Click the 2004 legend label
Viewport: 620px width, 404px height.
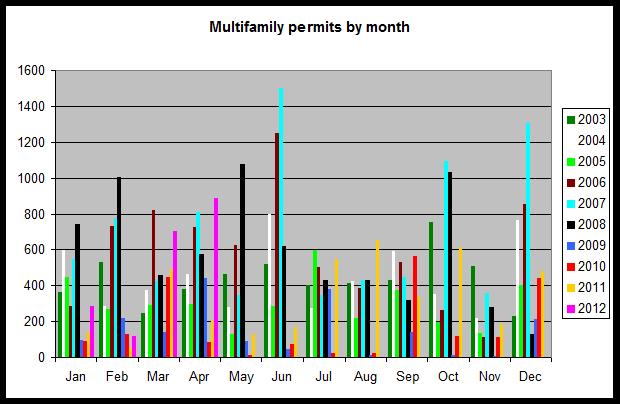tap(591, 140)
